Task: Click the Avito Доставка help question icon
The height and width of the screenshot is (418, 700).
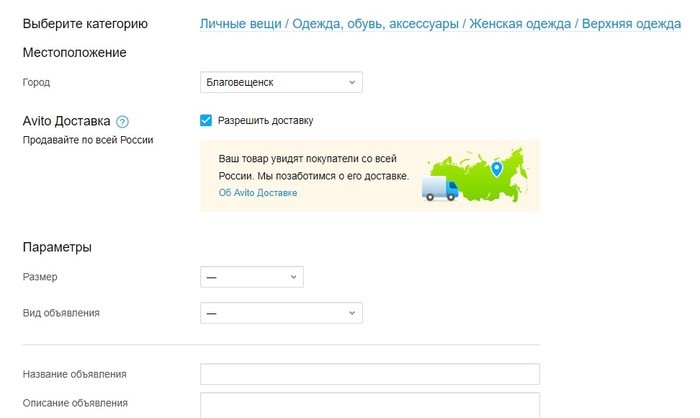Action: point(122,121)
